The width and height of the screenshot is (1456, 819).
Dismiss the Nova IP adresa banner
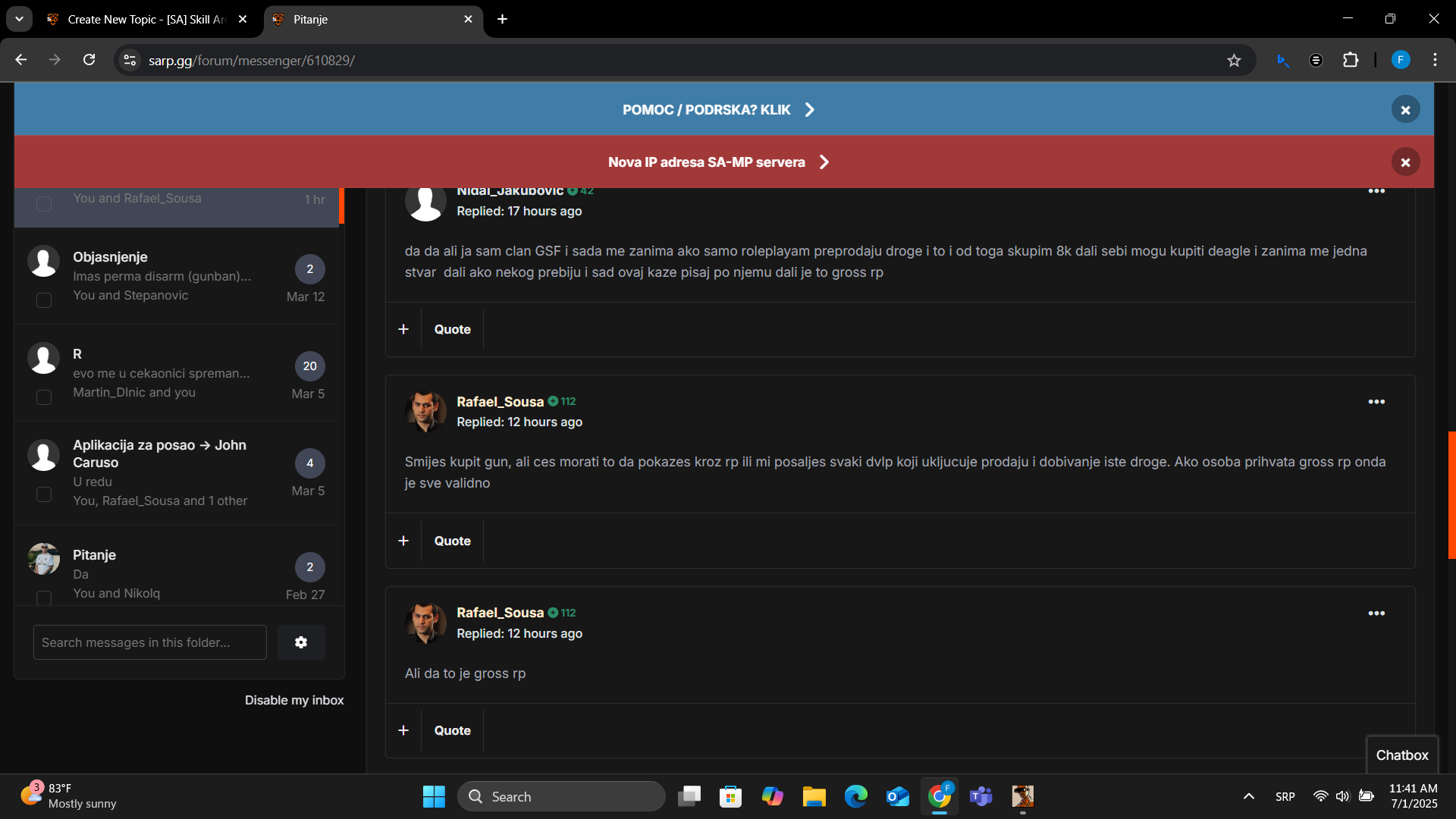[x=1405, y=162]
